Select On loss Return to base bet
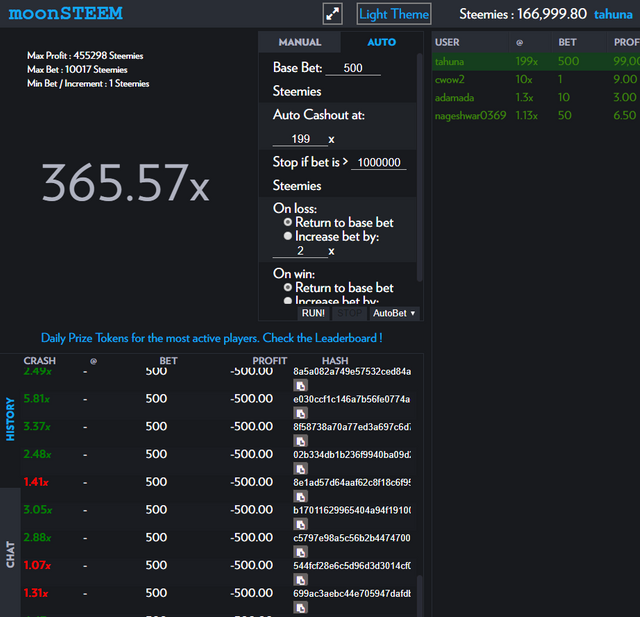640x617 pixels. click(288, 222)
